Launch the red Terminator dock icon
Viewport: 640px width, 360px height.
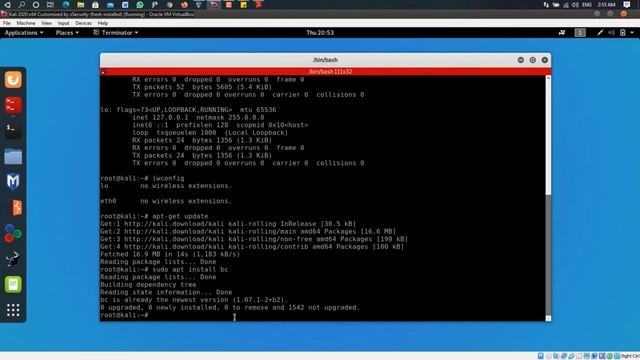13,105
